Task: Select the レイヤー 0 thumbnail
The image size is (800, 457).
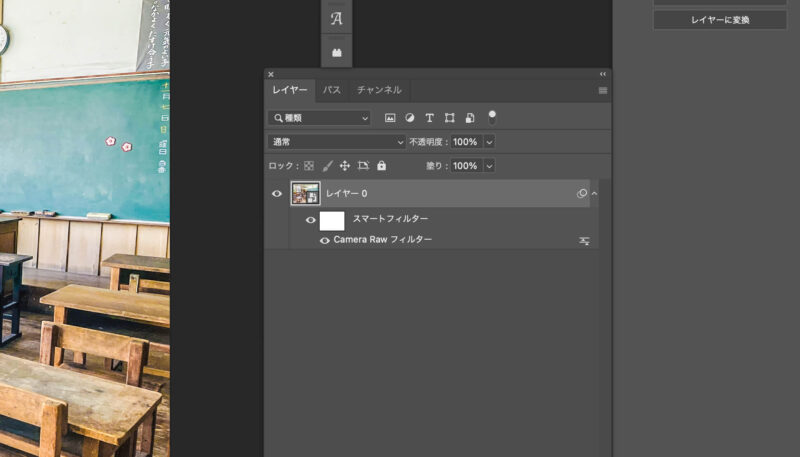Action: point(306,194)
